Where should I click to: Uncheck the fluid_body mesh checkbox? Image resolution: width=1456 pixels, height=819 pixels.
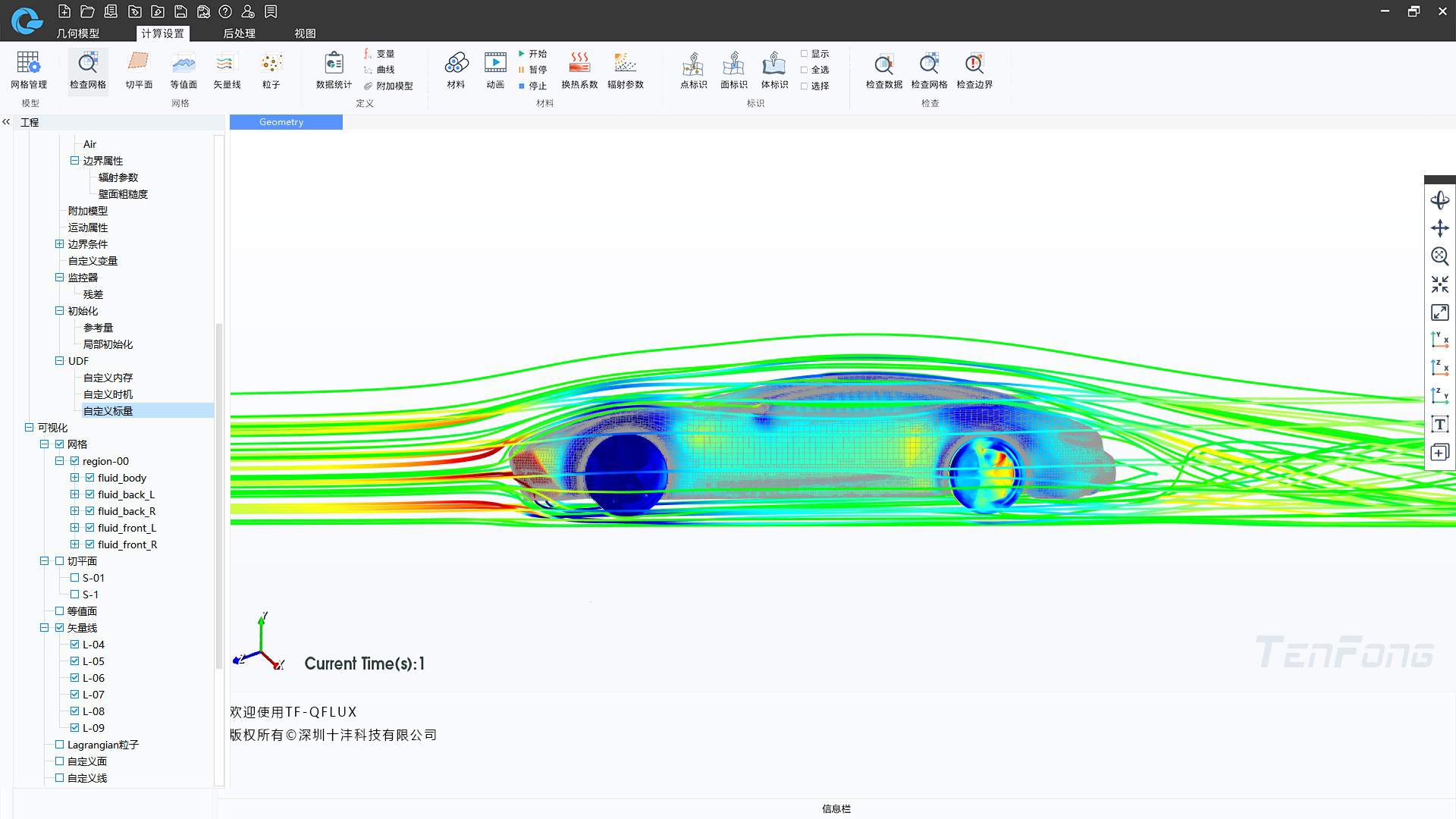pyautogui.click(x=90, y=478)
